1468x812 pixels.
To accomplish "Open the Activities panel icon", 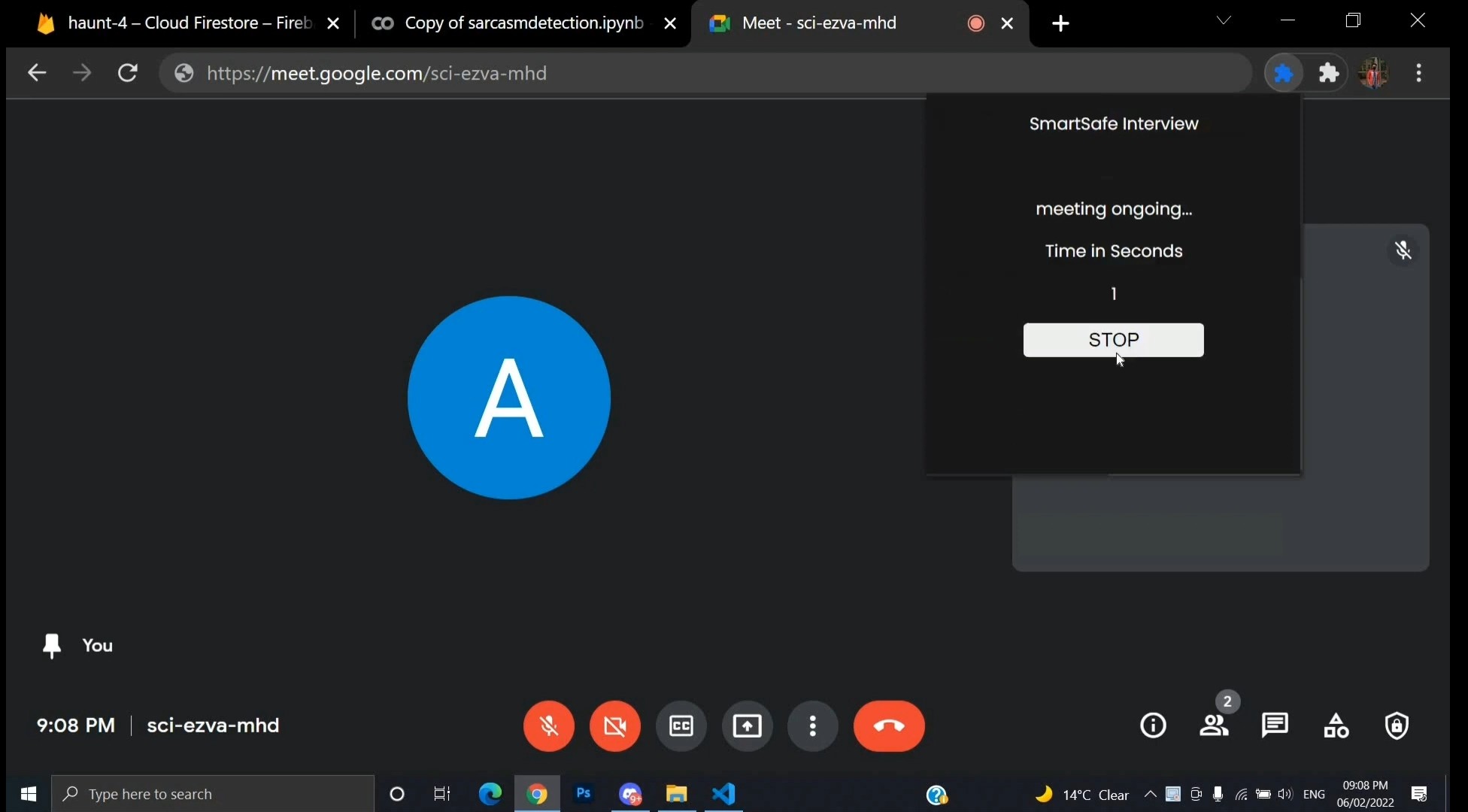I will pyautogui.click(x=1336, y=726).
